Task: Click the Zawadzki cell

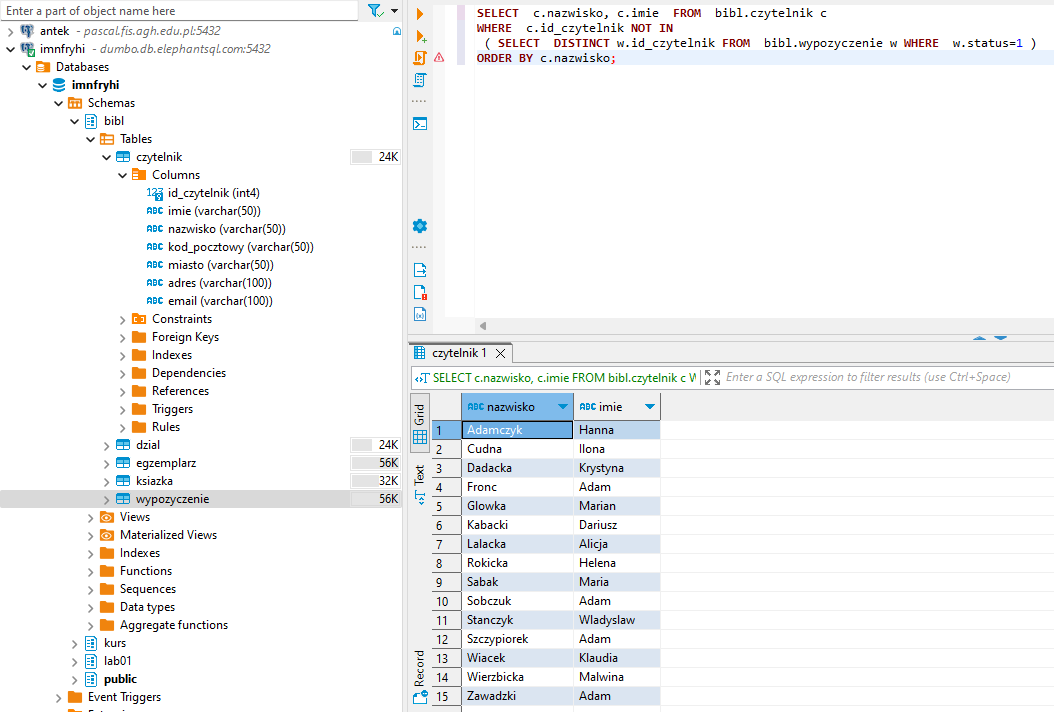Action: 517,696
